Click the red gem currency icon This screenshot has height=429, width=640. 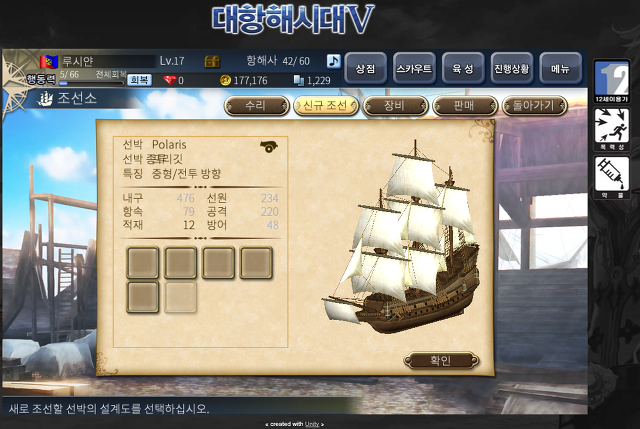(x=169, y=80)
